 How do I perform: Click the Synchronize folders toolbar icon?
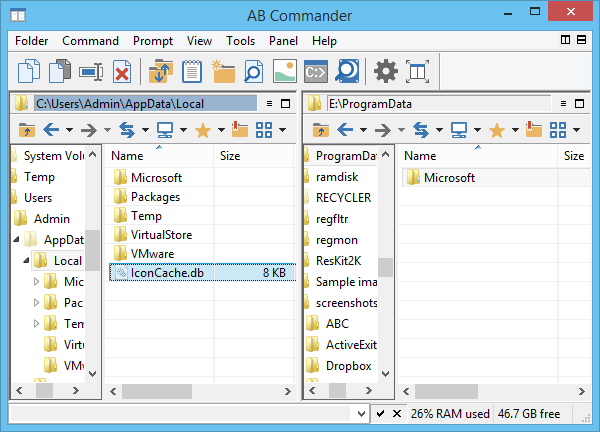(x=161, y=71)
